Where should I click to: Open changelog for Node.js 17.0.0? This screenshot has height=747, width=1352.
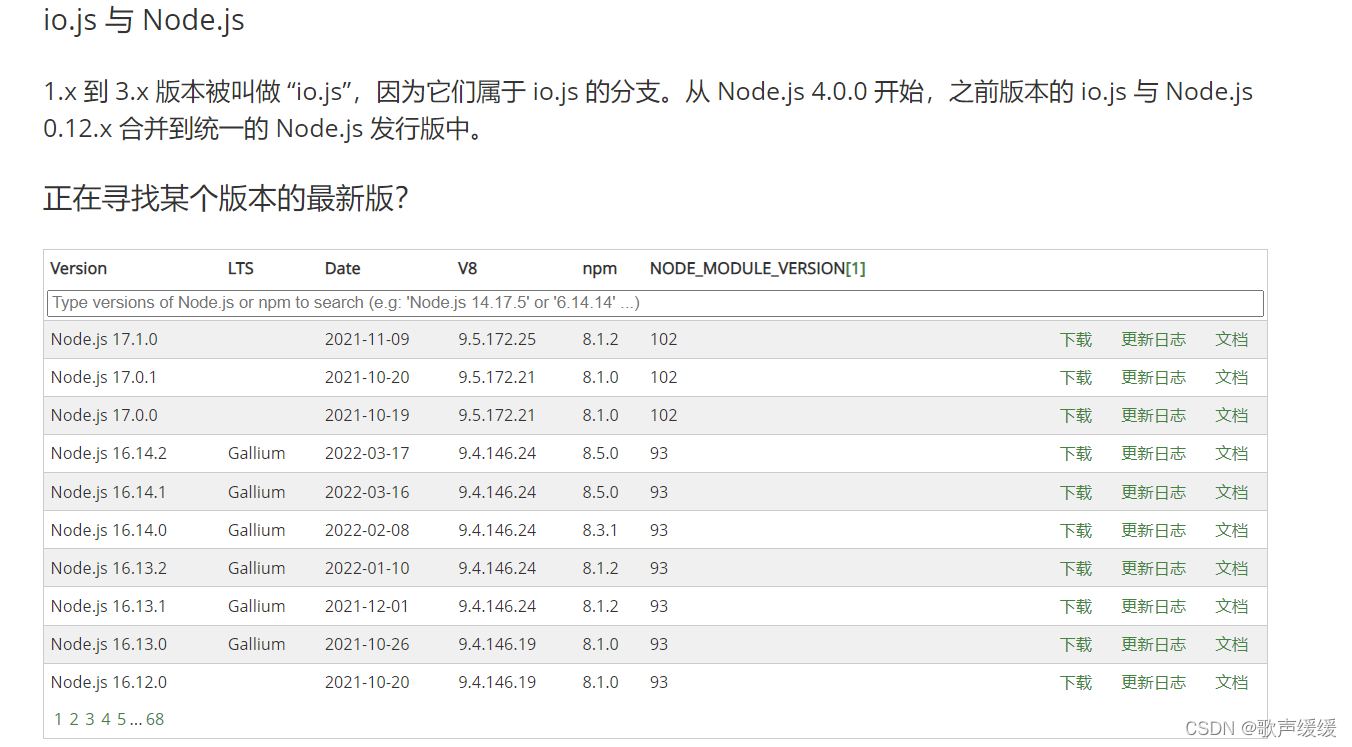(x=1153, y=415)
